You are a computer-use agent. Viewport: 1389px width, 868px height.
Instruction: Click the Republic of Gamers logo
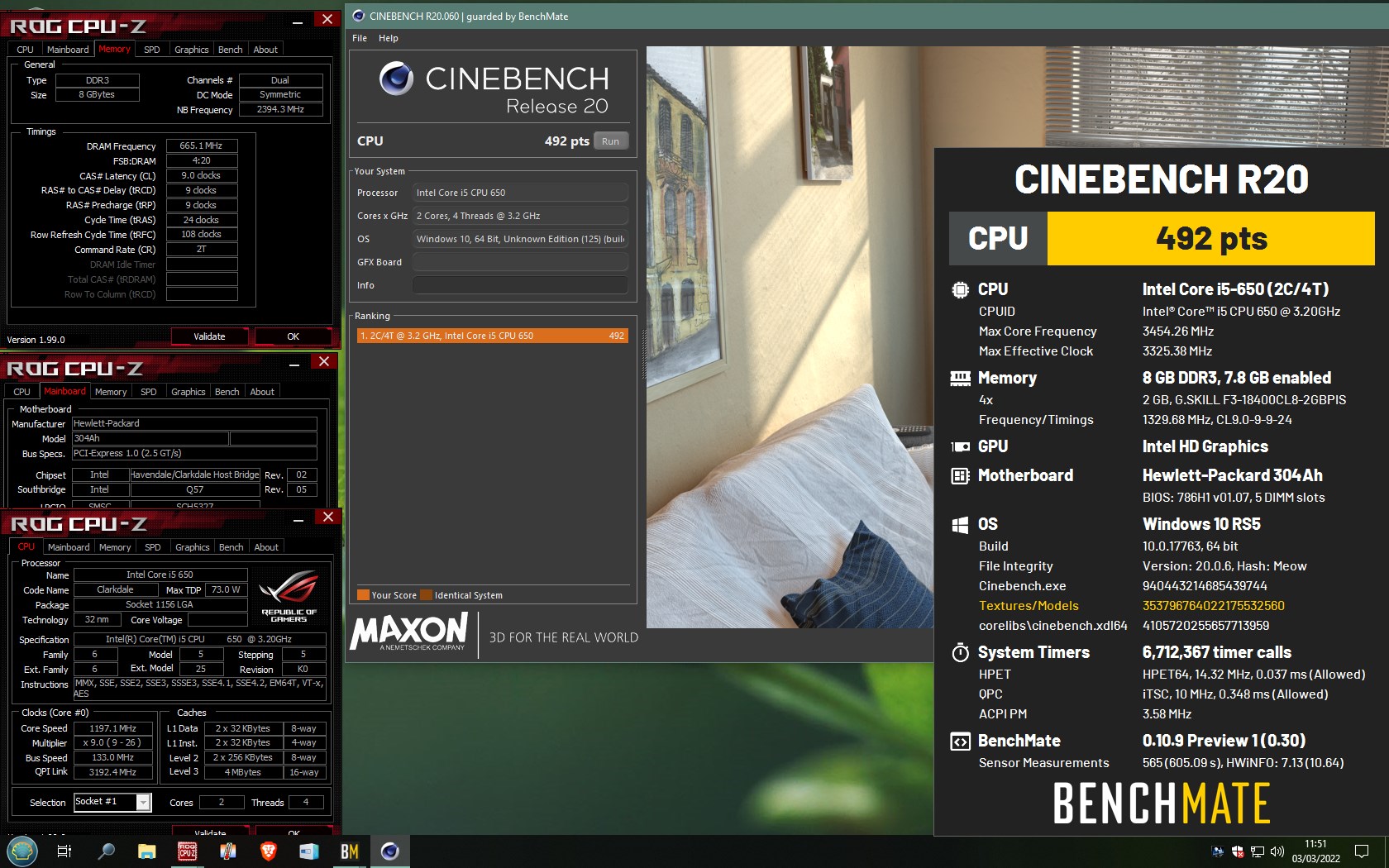pyautogui.click(x=289, y=597)
